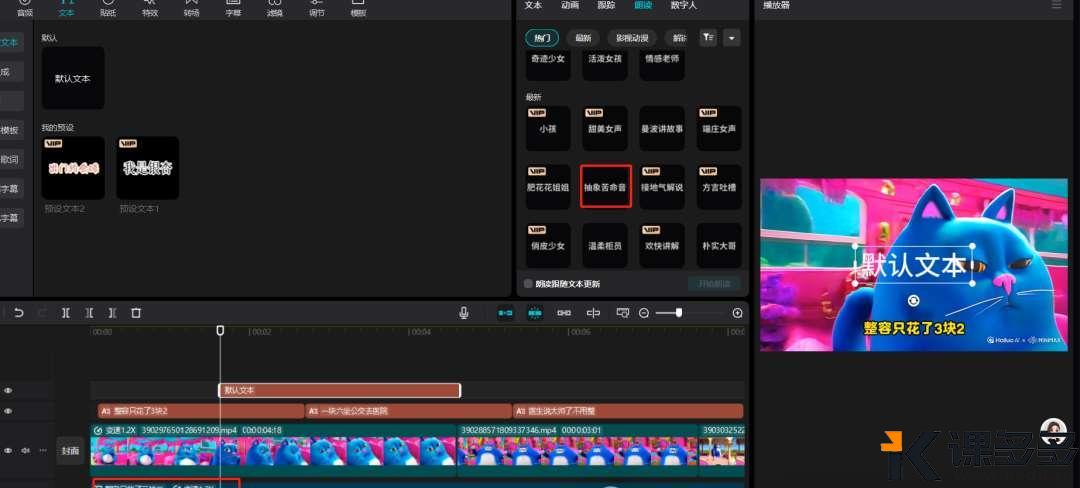Switch to the 数字人 digital human tab
The height and width of the screenshot is (488, 1080).
coord(684,6)
